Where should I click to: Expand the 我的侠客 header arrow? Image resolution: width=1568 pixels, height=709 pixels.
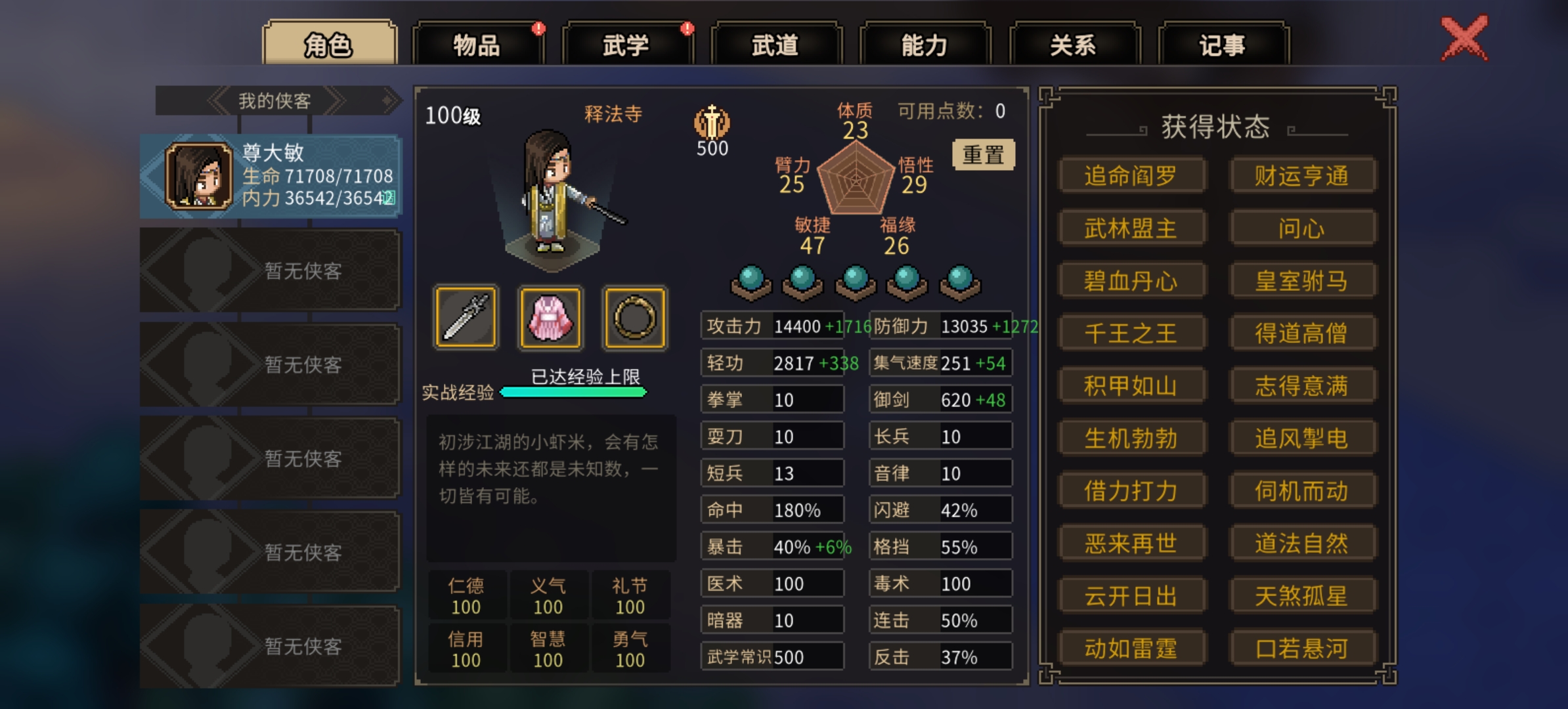pyautogui.click(x=389, y=100)
